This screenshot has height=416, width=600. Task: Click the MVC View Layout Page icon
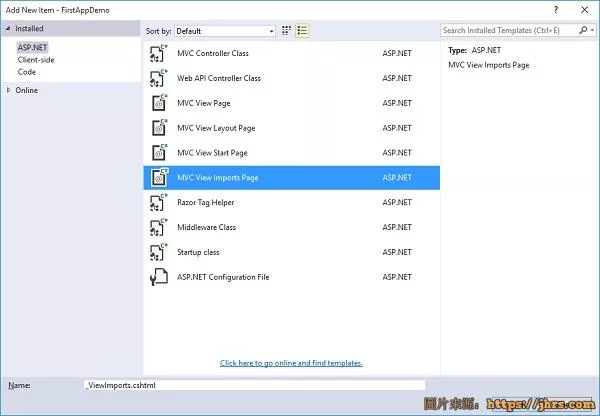pyautogui.click(x=159, y=128)
